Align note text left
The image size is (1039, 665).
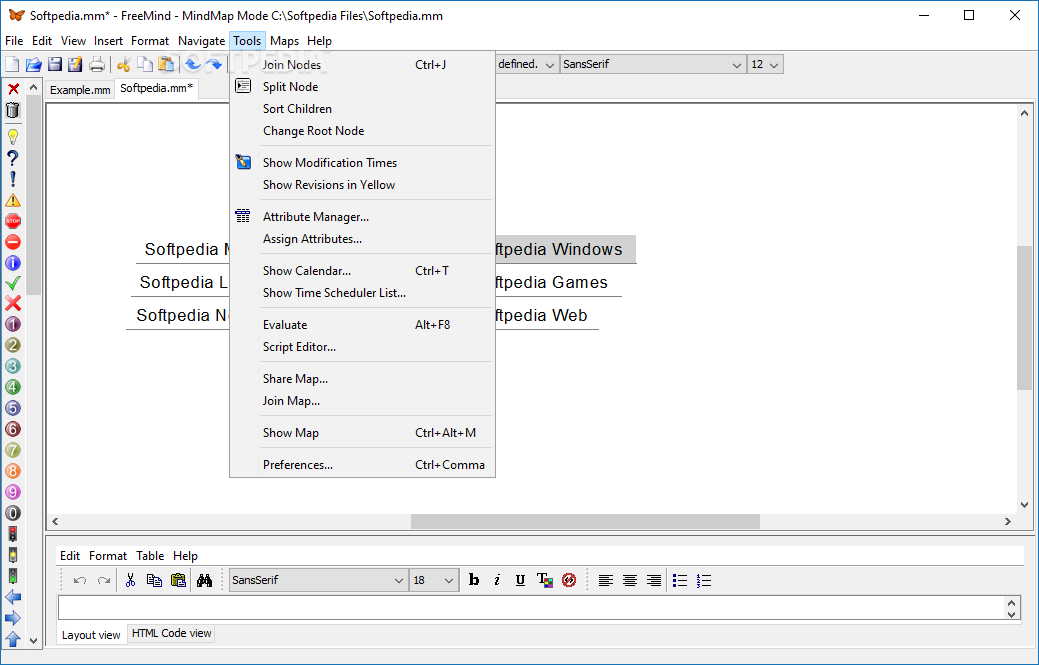pyautogui.click(x=606, y=580)
